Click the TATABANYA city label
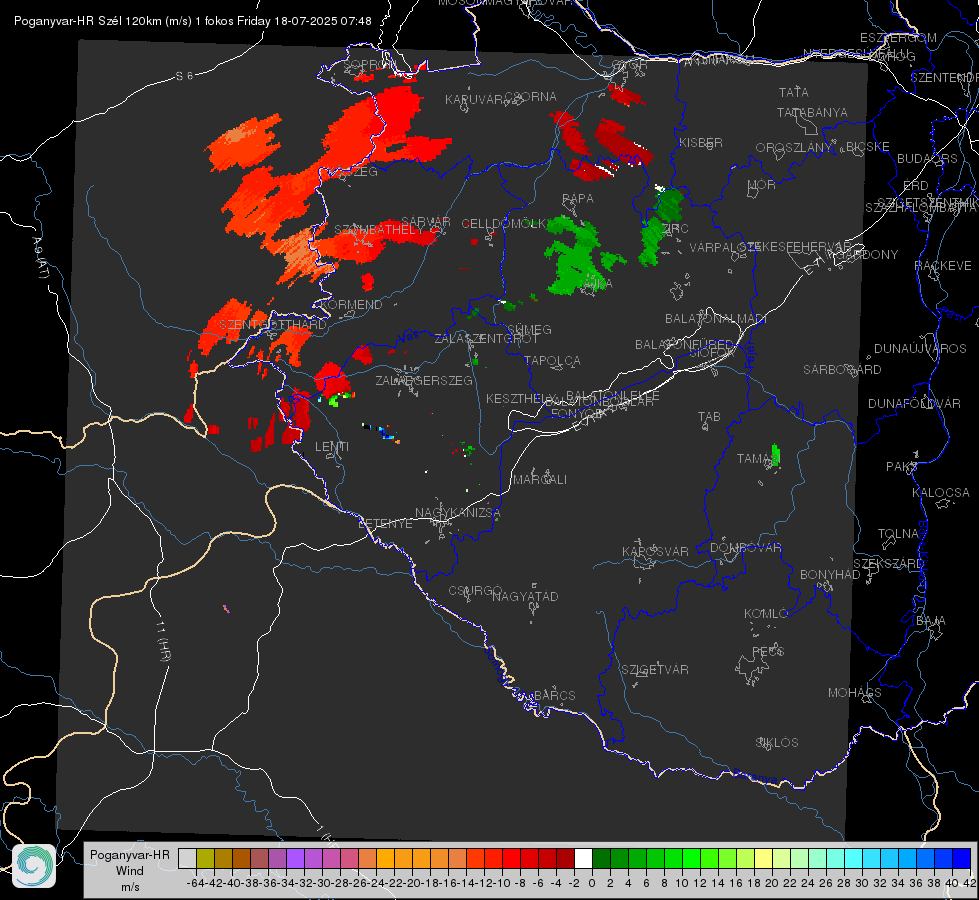 point(812,112)
